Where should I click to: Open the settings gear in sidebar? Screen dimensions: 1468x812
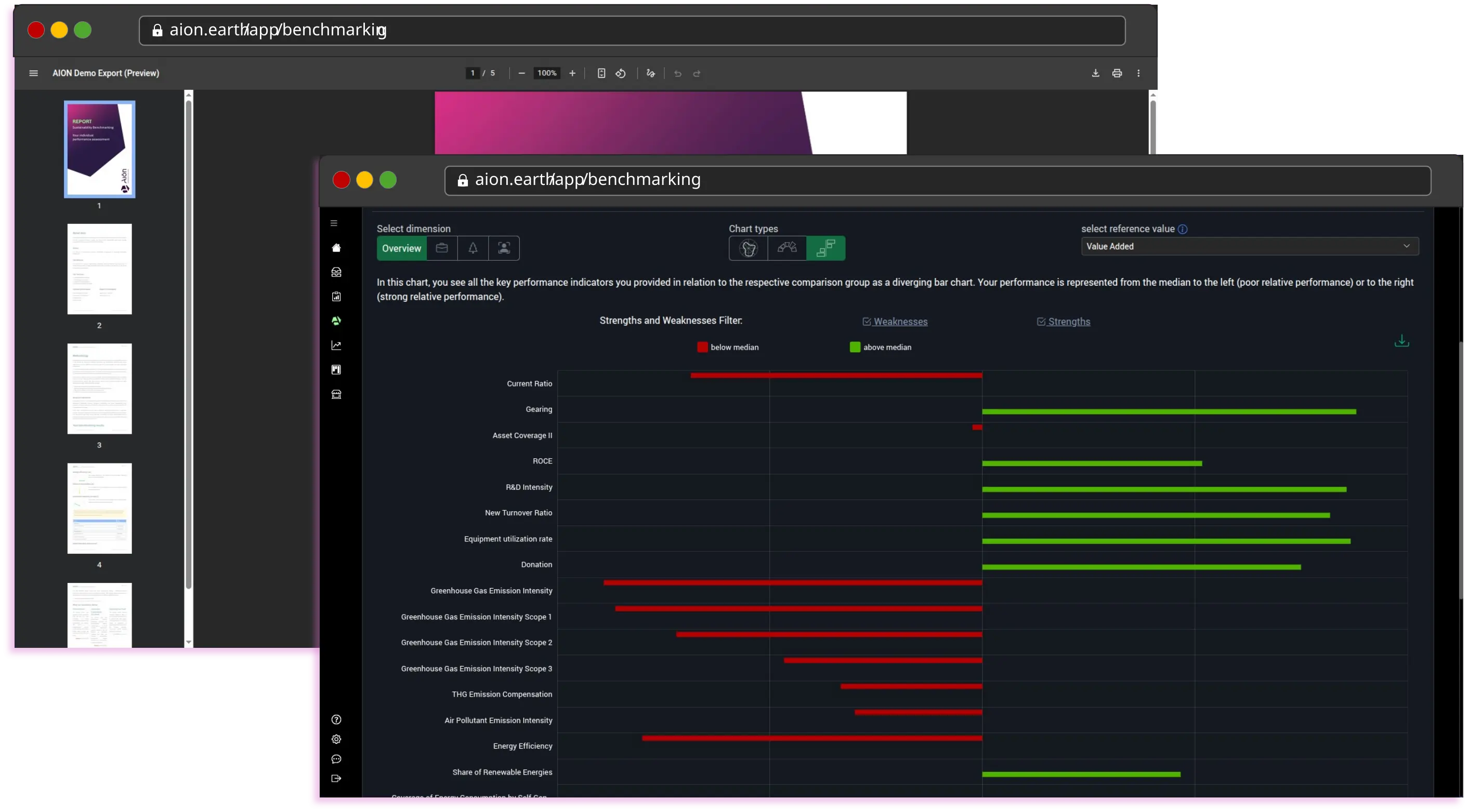(x=336, y=739)
